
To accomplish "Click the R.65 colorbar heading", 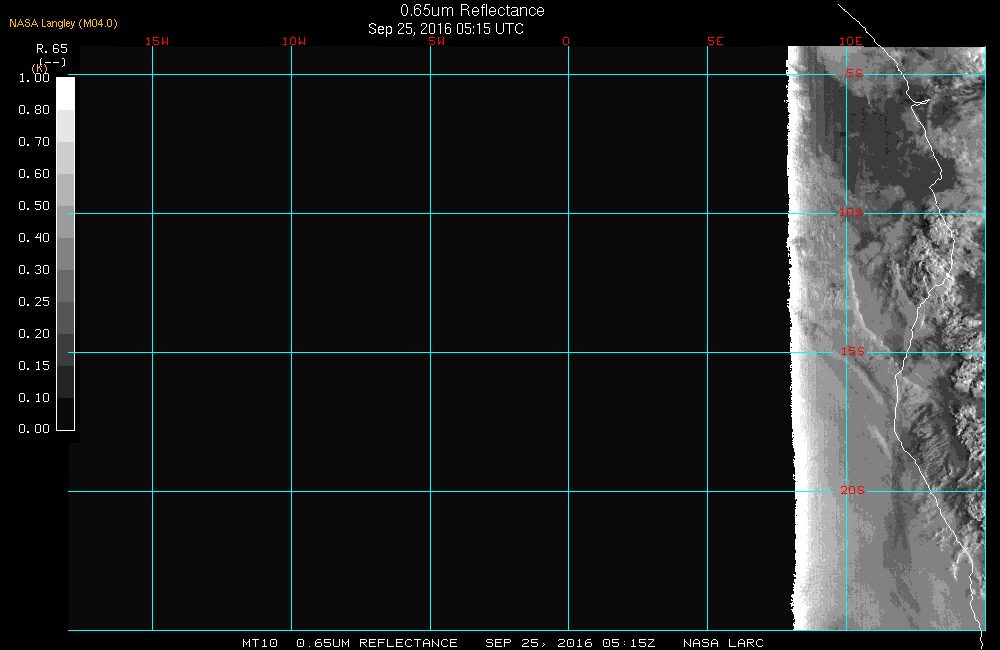I will tap(51, 48).
